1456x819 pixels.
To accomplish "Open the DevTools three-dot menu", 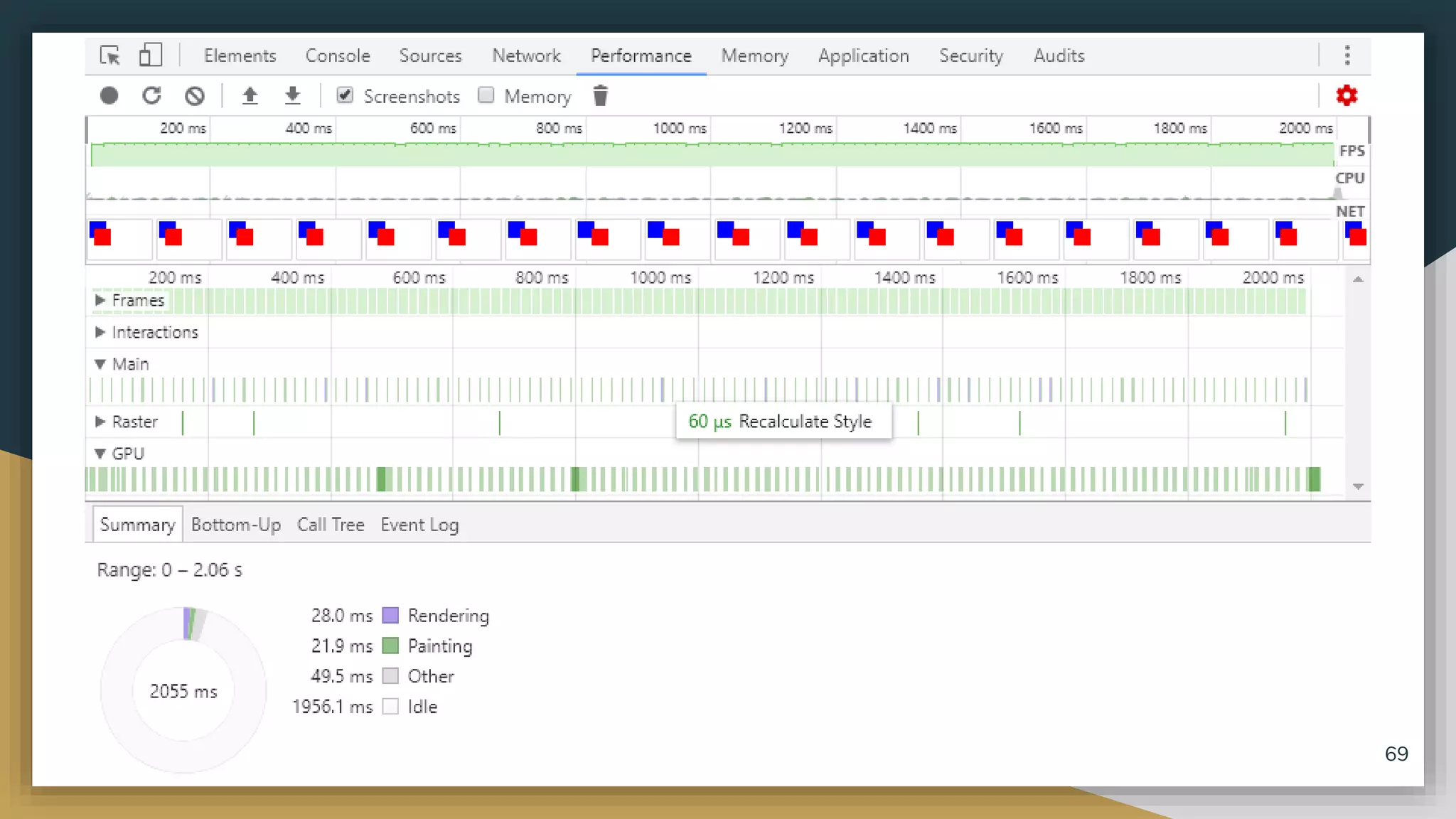I will point(1347,55).
